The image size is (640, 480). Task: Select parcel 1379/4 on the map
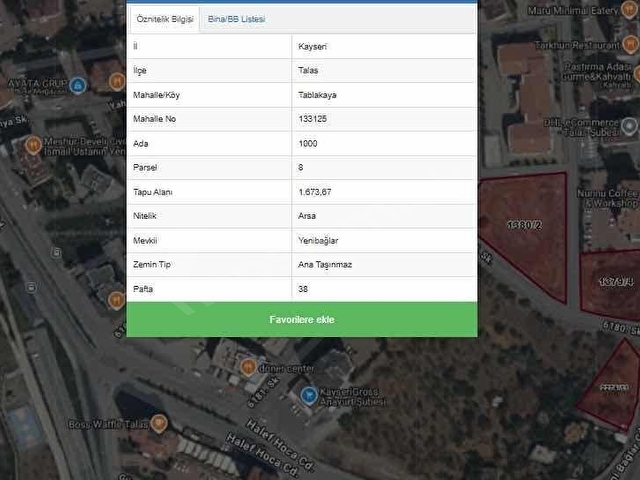click(x=611, y=284)
